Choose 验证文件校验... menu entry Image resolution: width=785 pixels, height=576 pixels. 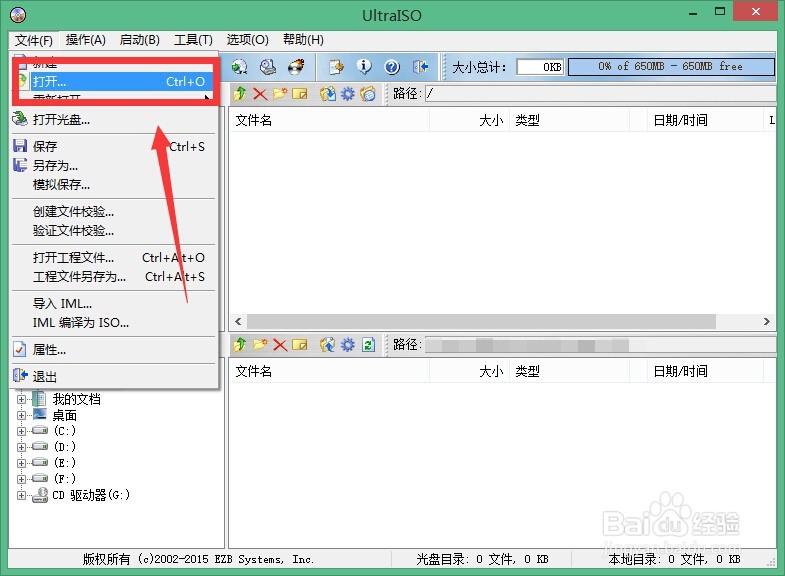coord(114,231)
